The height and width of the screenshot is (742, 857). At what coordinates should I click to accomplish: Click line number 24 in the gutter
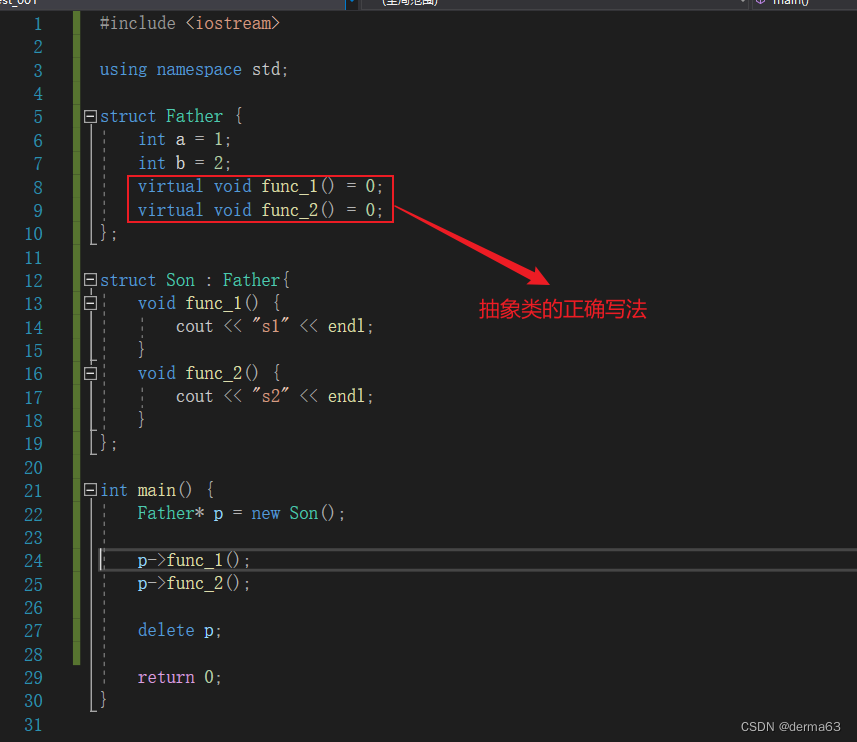(x=33, y=561)
